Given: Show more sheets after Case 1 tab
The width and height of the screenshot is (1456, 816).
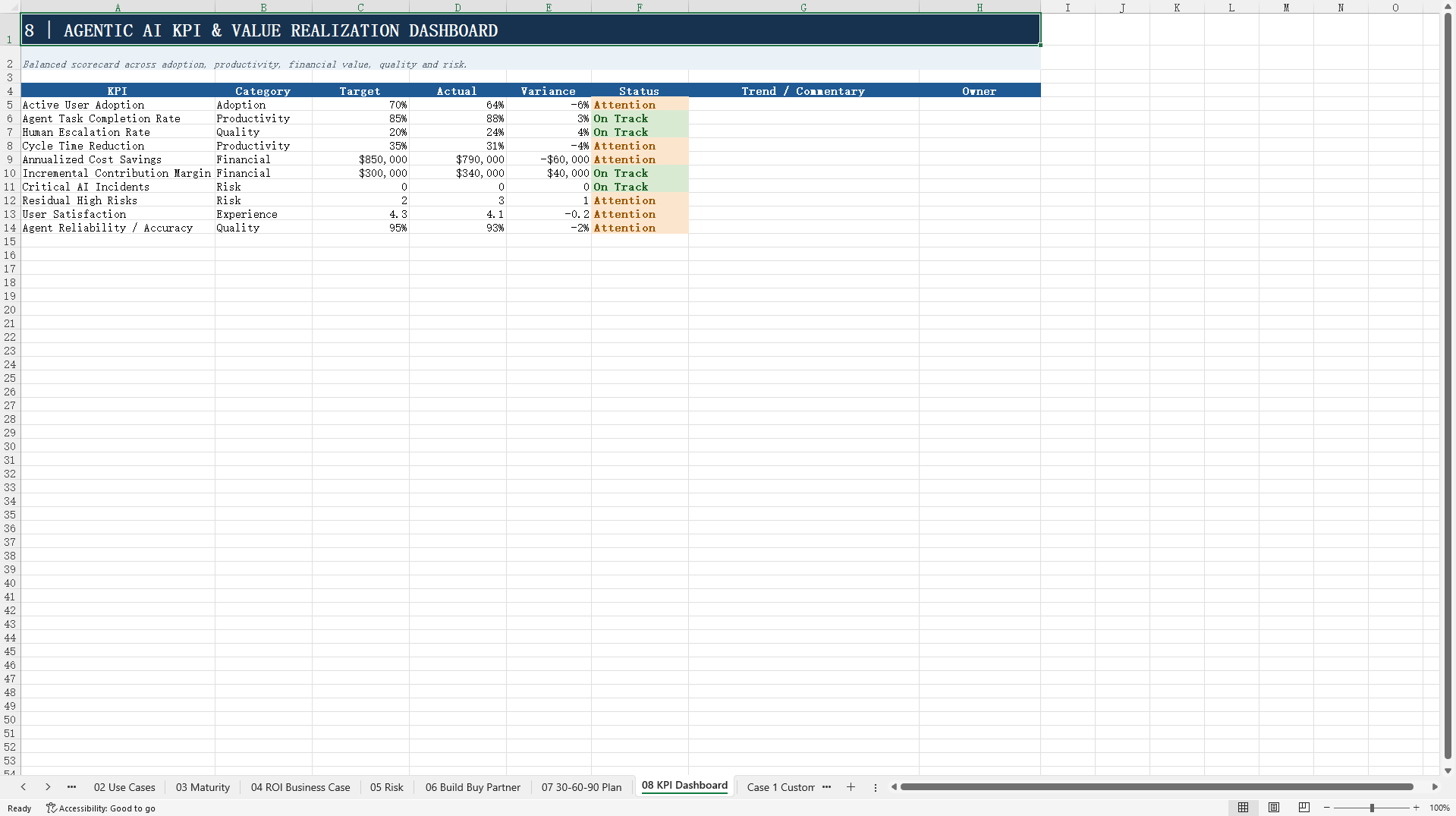Looking at the screenshot, I should click(x=826, y=787).
